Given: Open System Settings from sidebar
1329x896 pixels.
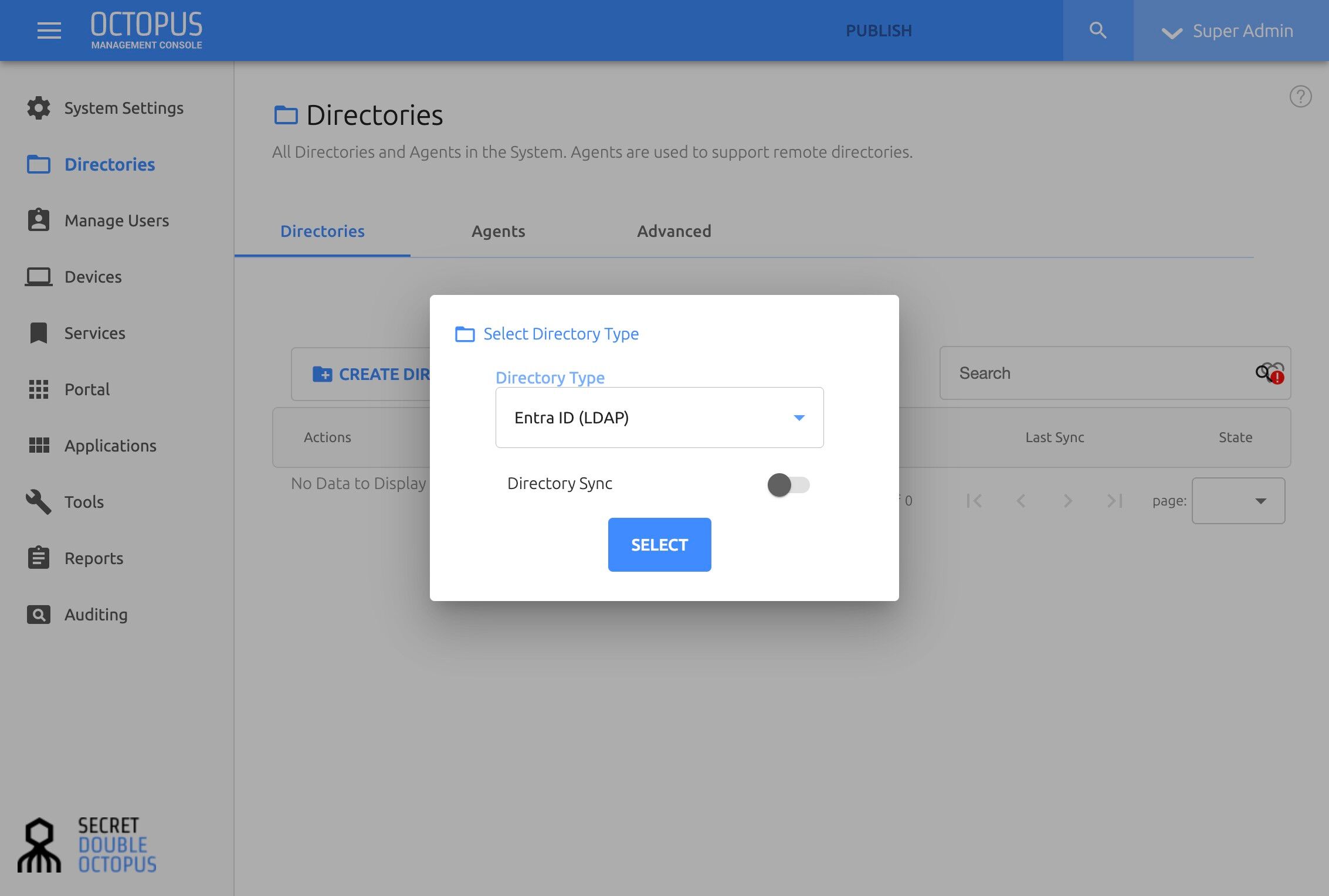Looking at the screenshot, I should point(124,108).
